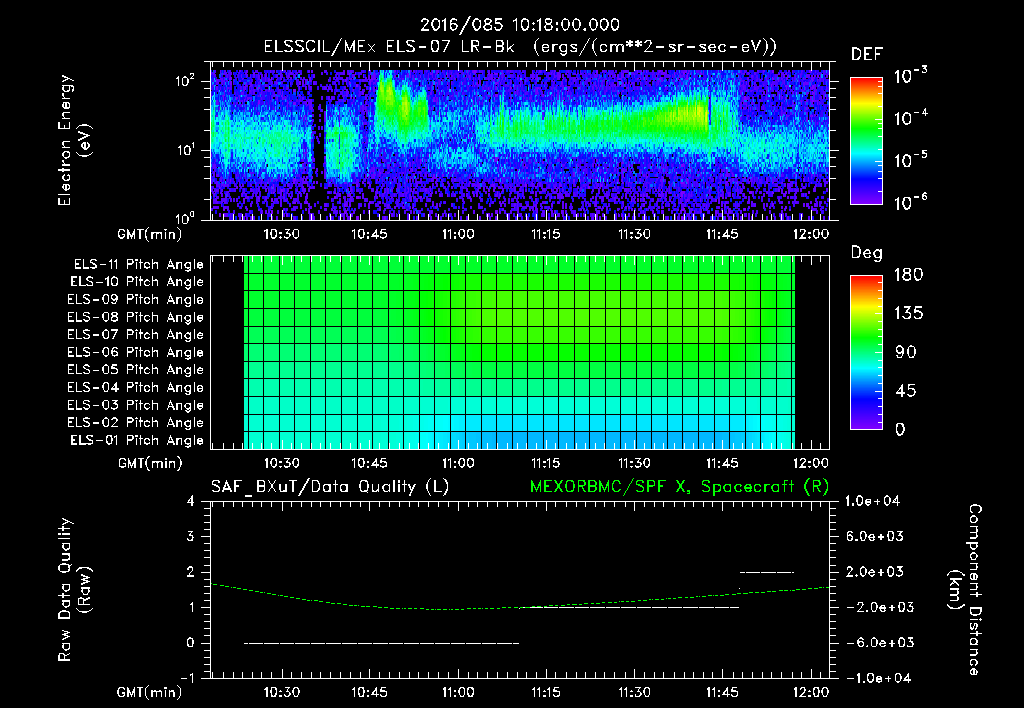The width and height of the screenshot is (1024, 708).
Task: Select the 'ELS-06 Pitch Angle' row label
Action: 136,353
